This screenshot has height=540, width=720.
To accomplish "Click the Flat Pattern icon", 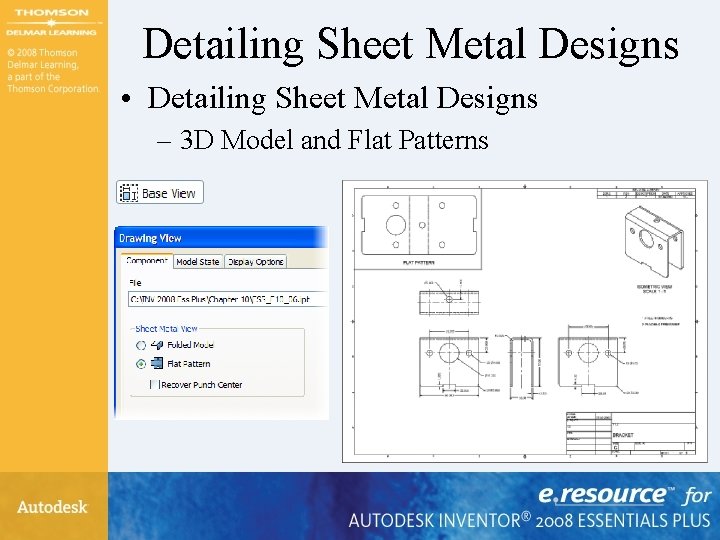I will click(157, 363).
